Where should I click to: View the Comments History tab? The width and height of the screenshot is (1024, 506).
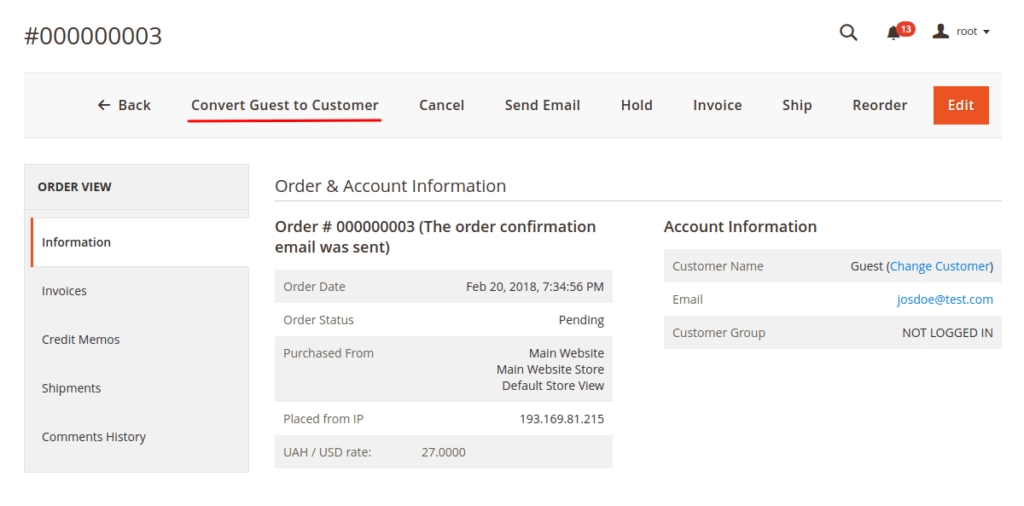click(x=94, y=437)
